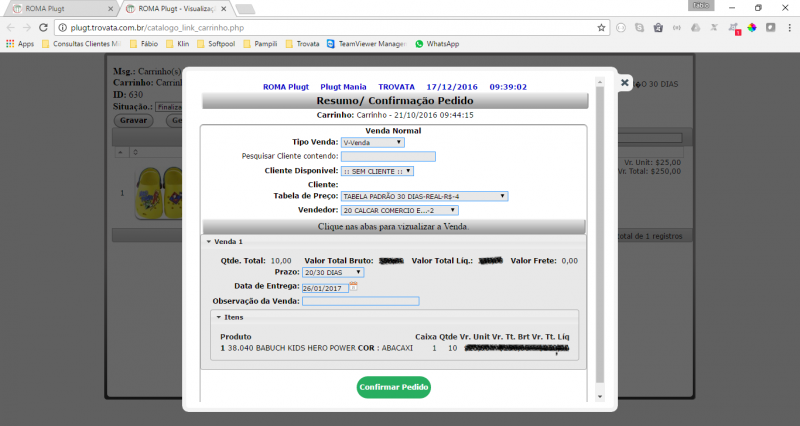The image size is (800, 426).
Task: Click the yellow shoe product thumbnail
Action: [x=158, y=193]
